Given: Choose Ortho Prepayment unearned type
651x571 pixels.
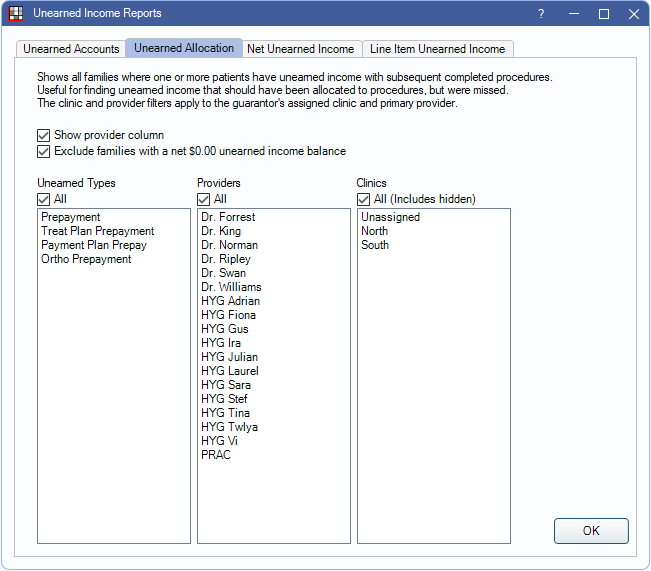Looking at the screenshot, I should click(x=86, y=259).
